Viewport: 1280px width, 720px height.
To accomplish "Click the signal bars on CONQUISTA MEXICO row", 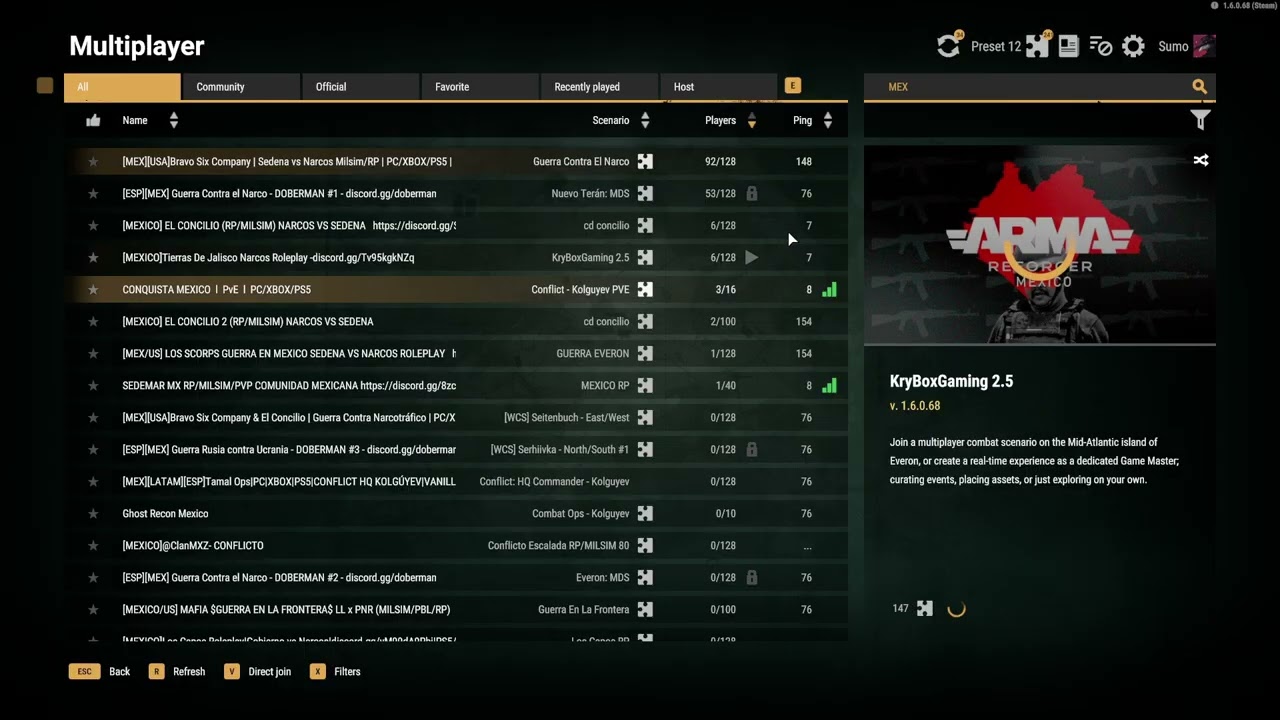I will [x=829, y=290].
